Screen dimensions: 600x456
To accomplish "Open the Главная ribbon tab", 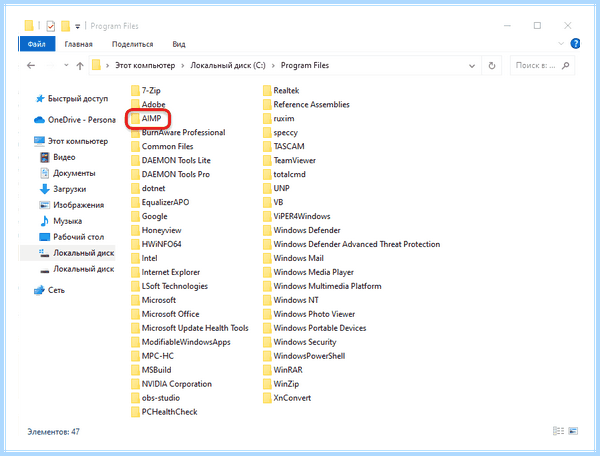I will tap(78, 44).
